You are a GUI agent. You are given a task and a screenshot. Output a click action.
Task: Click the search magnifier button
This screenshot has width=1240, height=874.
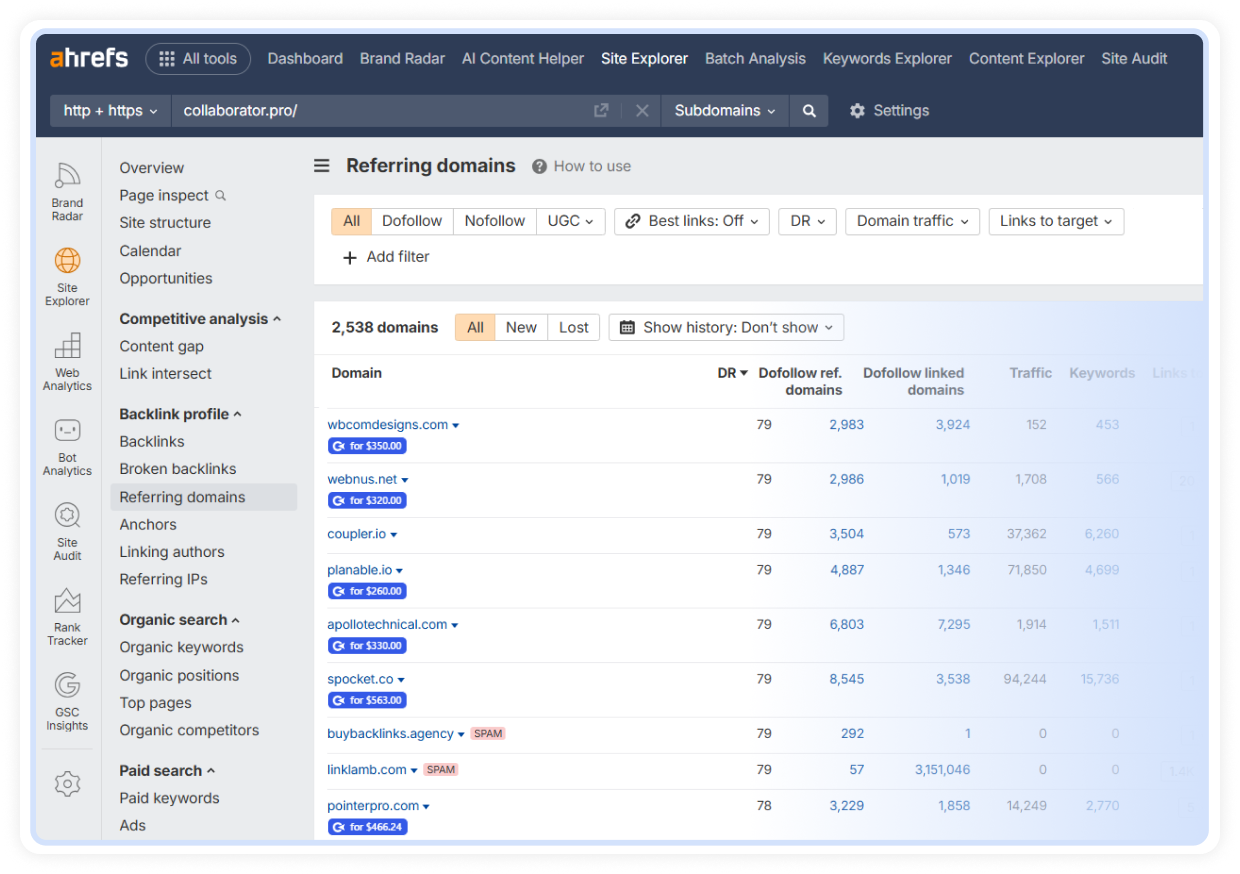[x=809, y=111]
